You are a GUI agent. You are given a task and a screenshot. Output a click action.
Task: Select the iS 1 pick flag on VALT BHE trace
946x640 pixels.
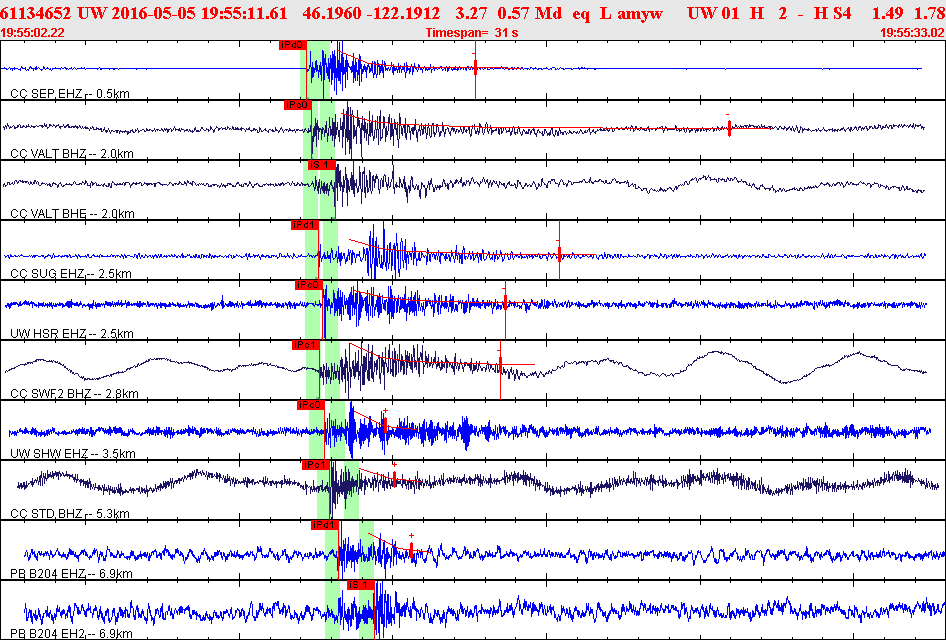click(322, 165)
